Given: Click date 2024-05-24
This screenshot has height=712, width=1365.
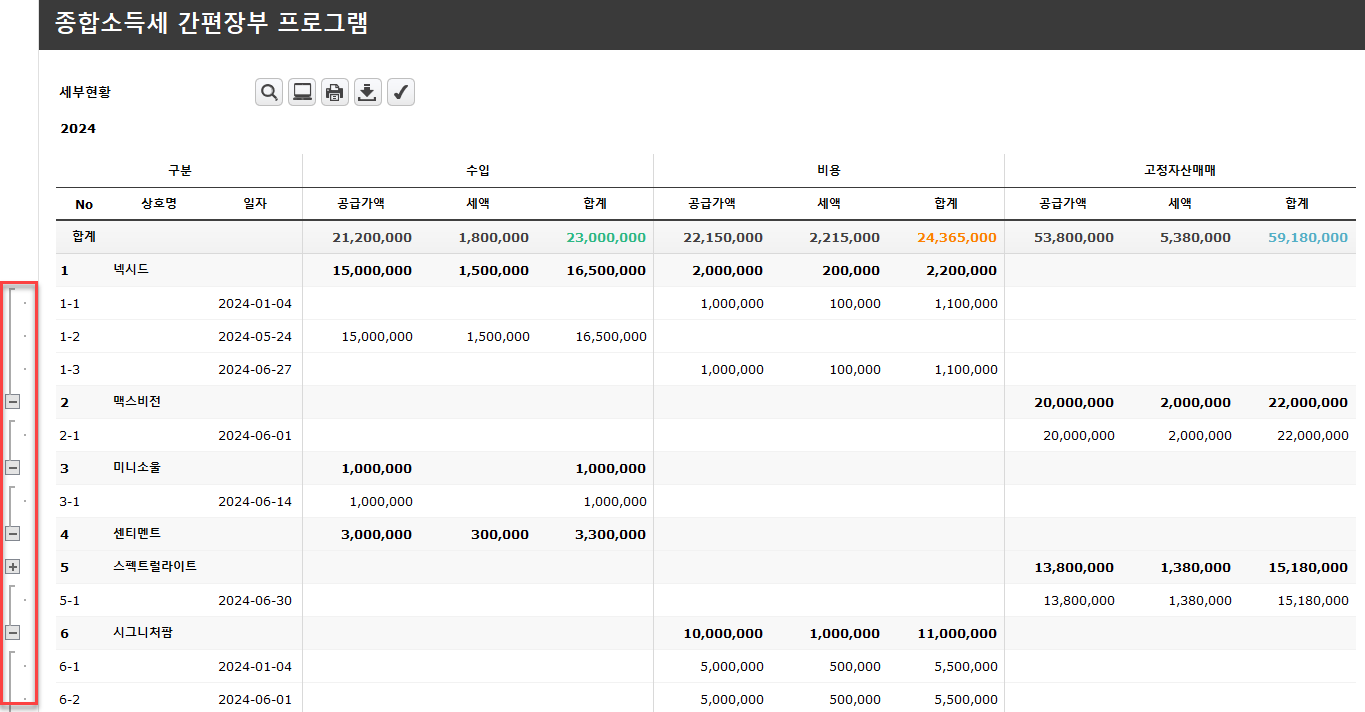Looking at the screenshot, I should 255,336.
